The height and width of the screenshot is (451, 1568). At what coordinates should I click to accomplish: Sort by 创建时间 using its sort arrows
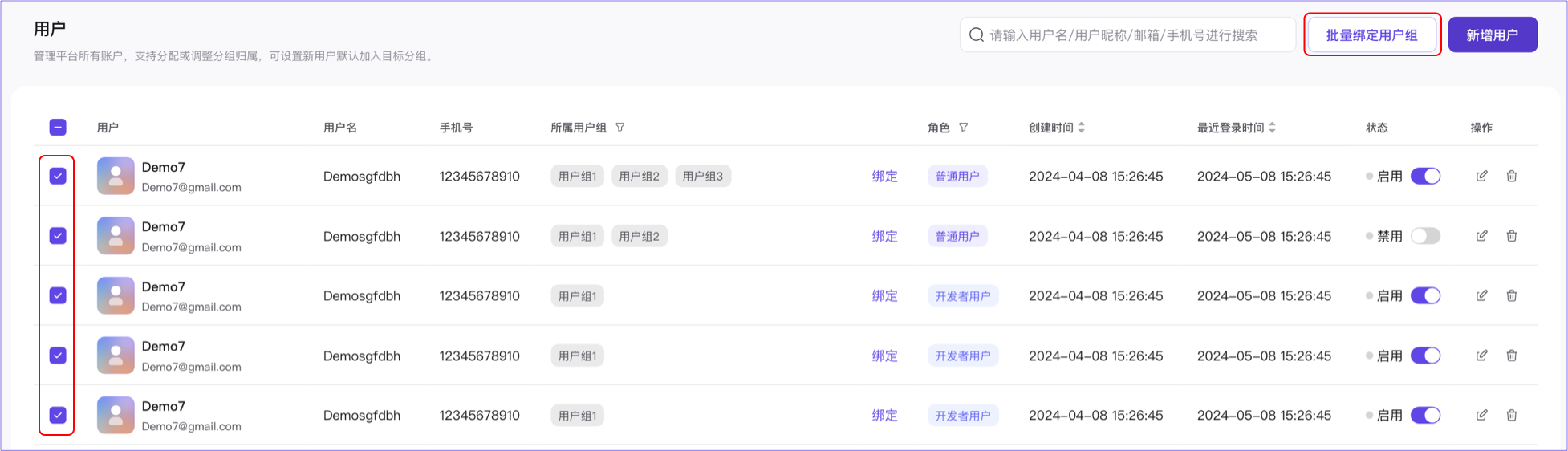[x=1082, y=128]
